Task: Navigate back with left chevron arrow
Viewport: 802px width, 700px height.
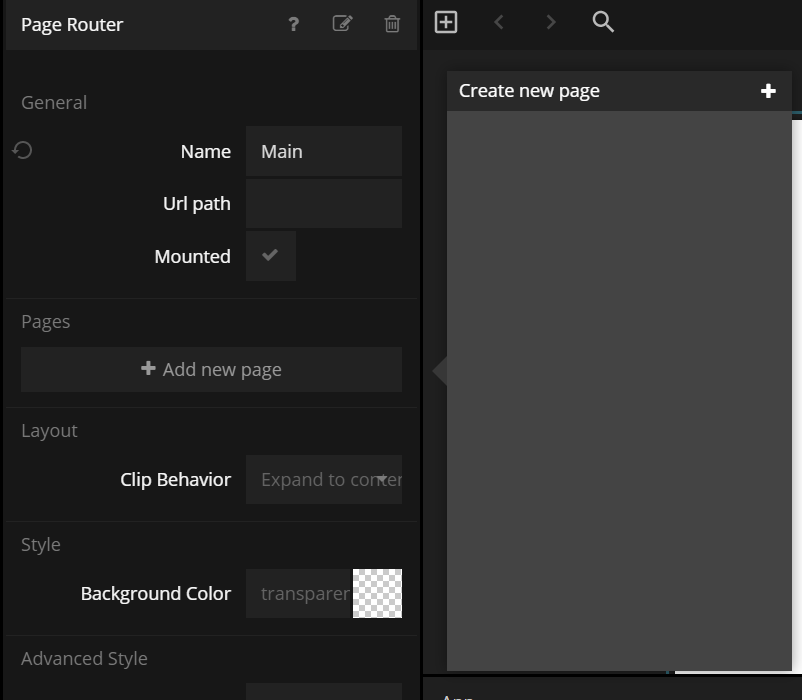Action: click(499, 22)
